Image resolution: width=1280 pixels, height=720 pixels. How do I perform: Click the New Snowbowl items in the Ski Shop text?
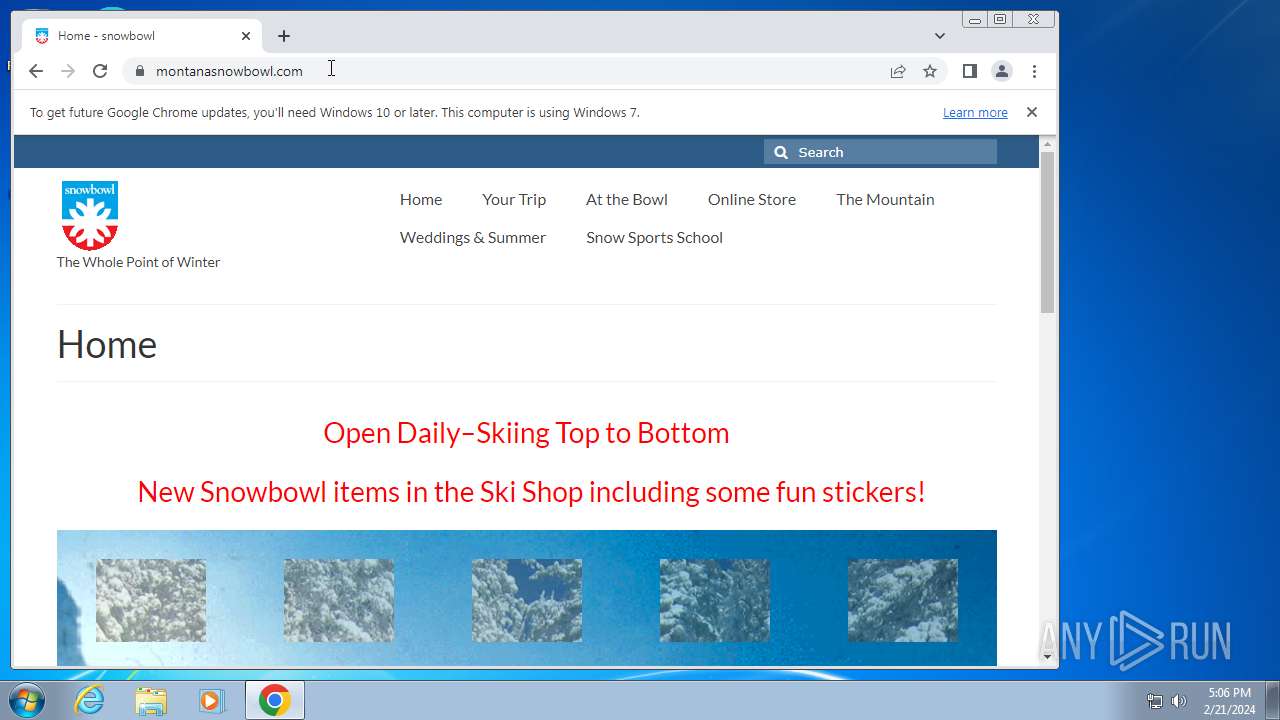click(x=531, y=492)
